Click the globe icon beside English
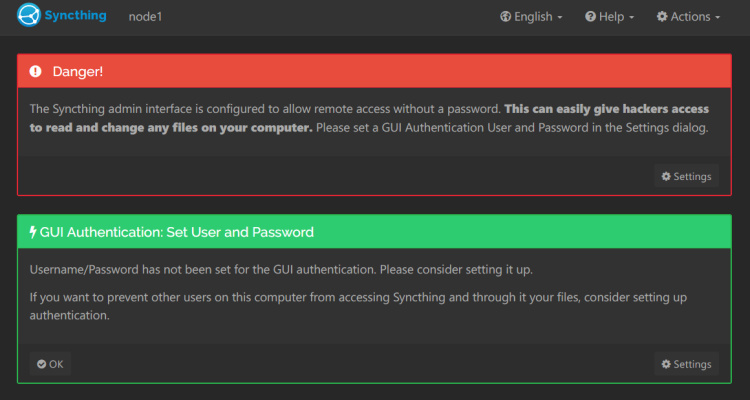 pyautogui.click(x=505, y=17)
